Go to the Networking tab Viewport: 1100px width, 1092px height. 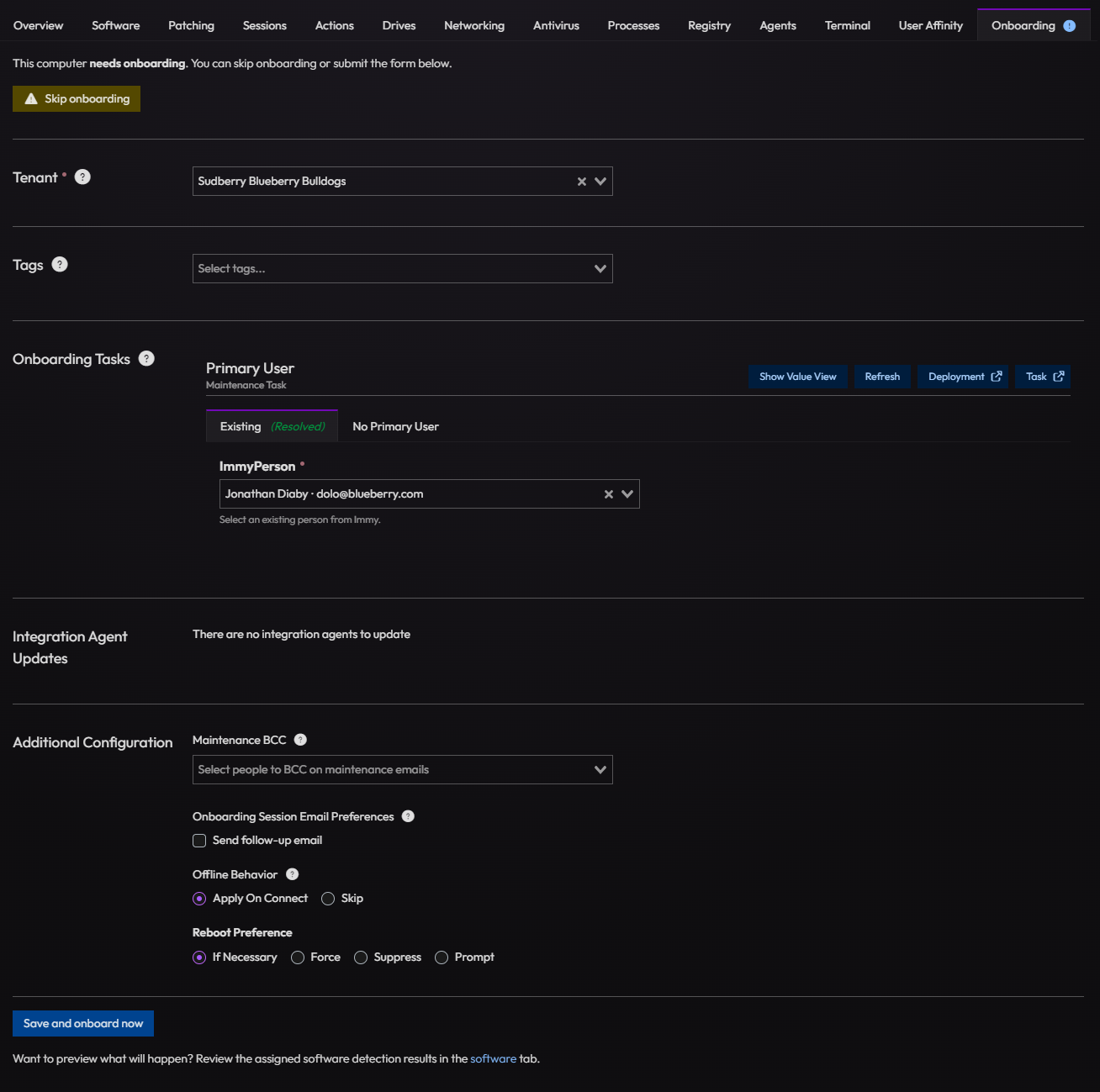click(474, 25)
